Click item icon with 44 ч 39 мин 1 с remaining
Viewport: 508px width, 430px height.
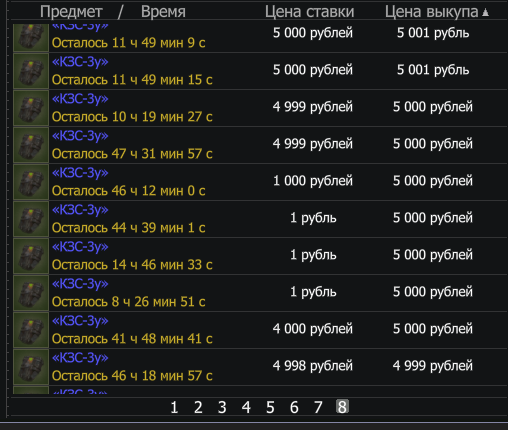(31, 219)
